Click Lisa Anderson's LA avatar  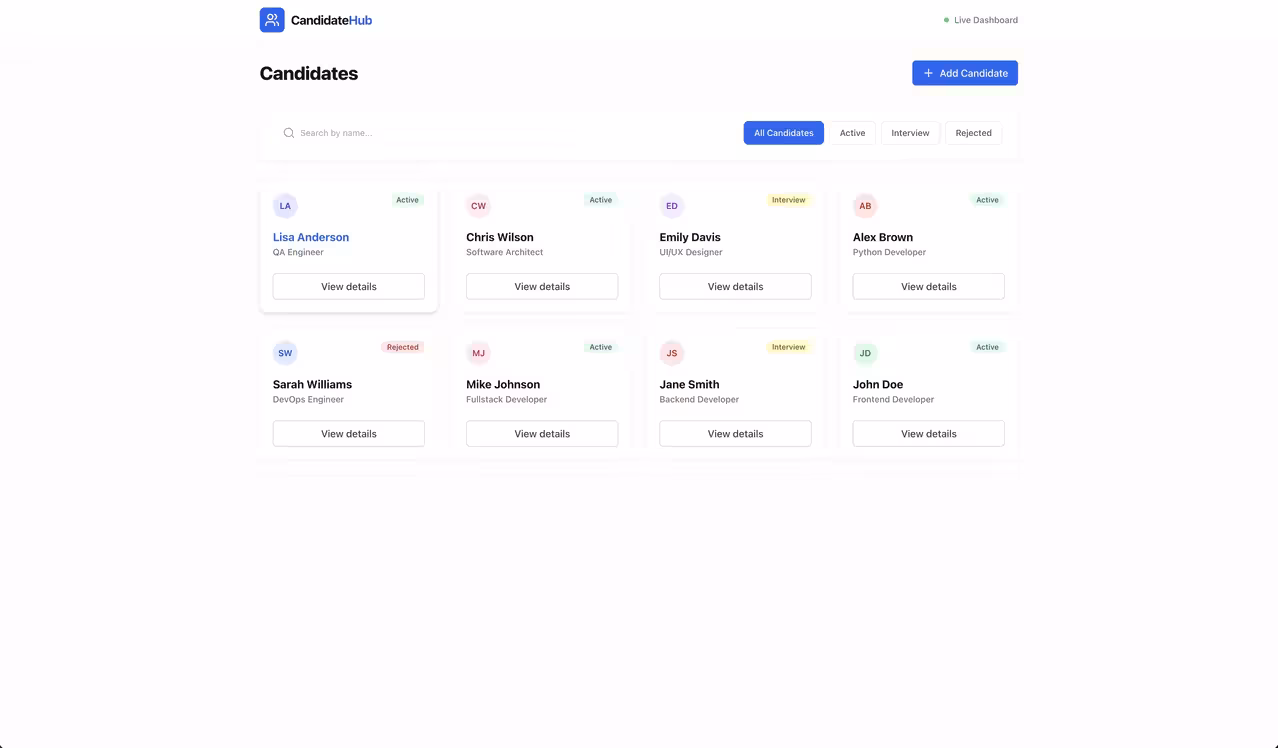coord(285,205)
